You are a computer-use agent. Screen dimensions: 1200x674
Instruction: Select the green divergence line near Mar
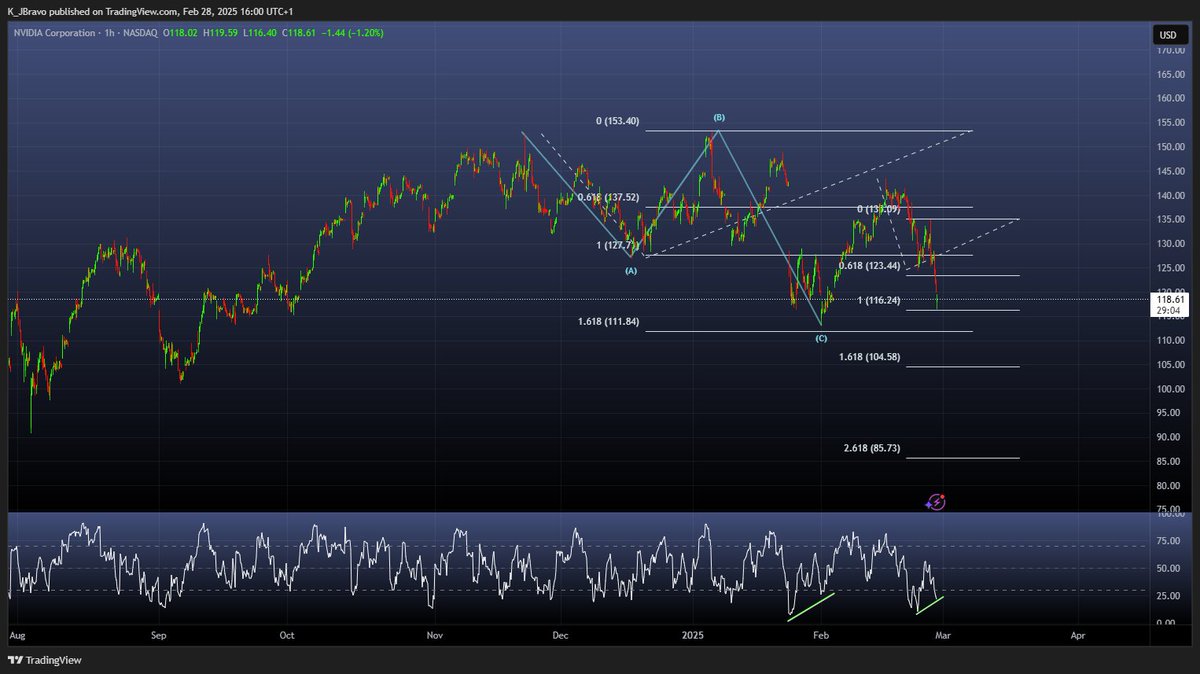[930, 604]
